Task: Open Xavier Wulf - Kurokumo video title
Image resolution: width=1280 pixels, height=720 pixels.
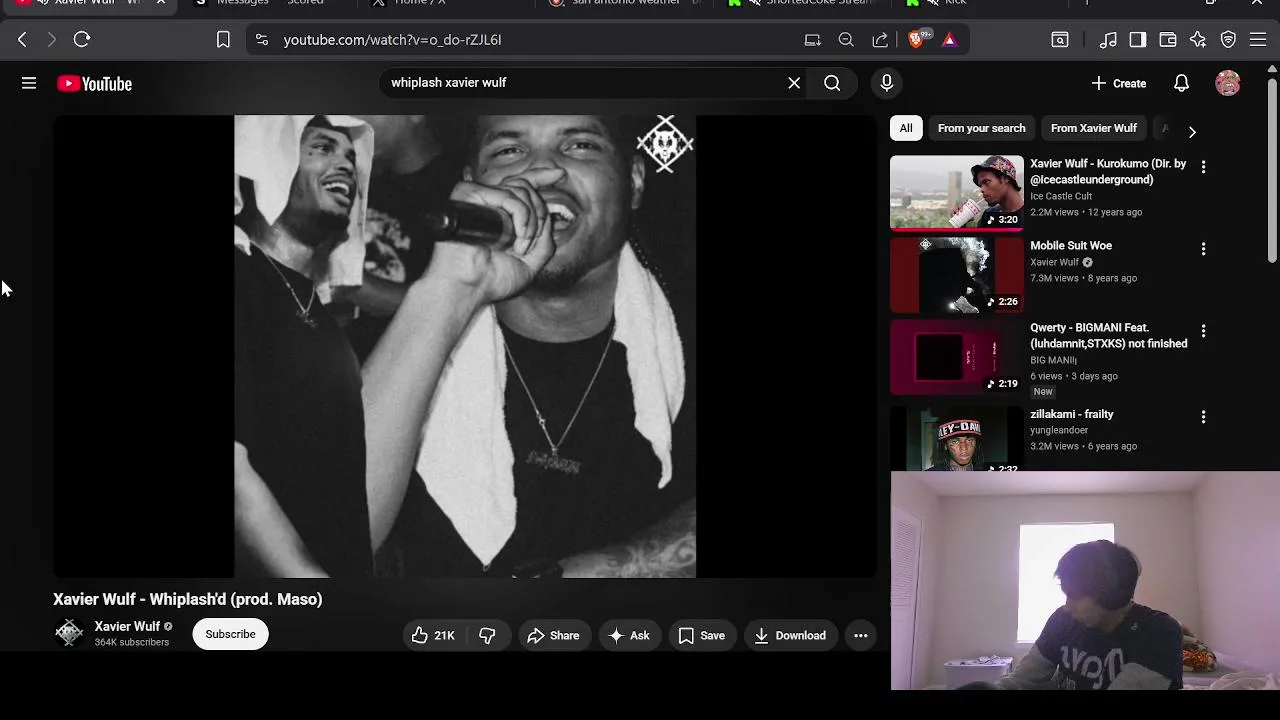Action: (x=1108, y=171)
